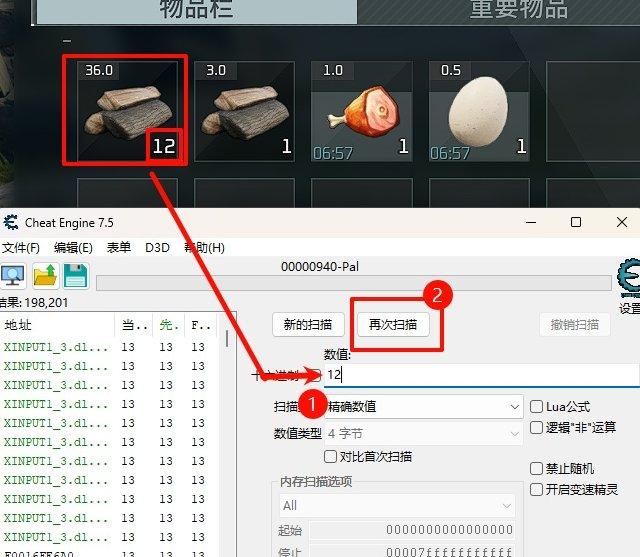Open the load table folder icon
This screenshot has width=640, height=557.
pyautogui.click(x=45, y=276)
